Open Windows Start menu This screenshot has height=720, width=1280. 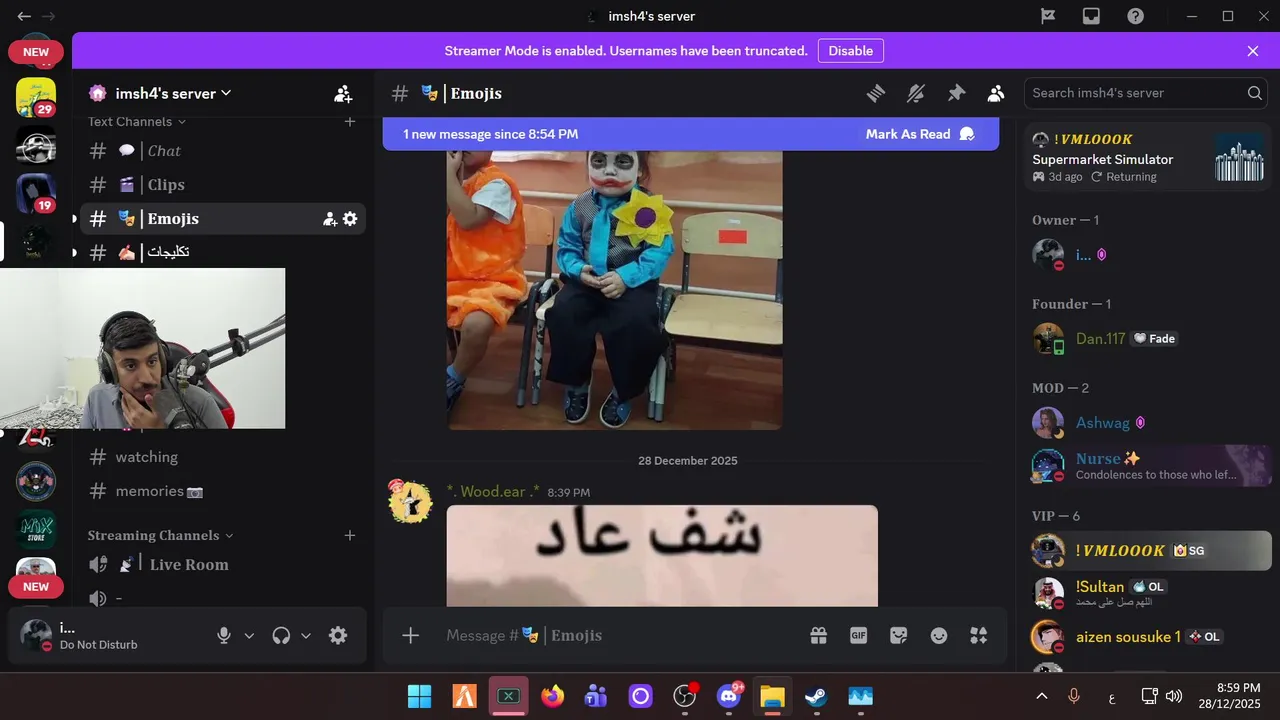(420, 696)
